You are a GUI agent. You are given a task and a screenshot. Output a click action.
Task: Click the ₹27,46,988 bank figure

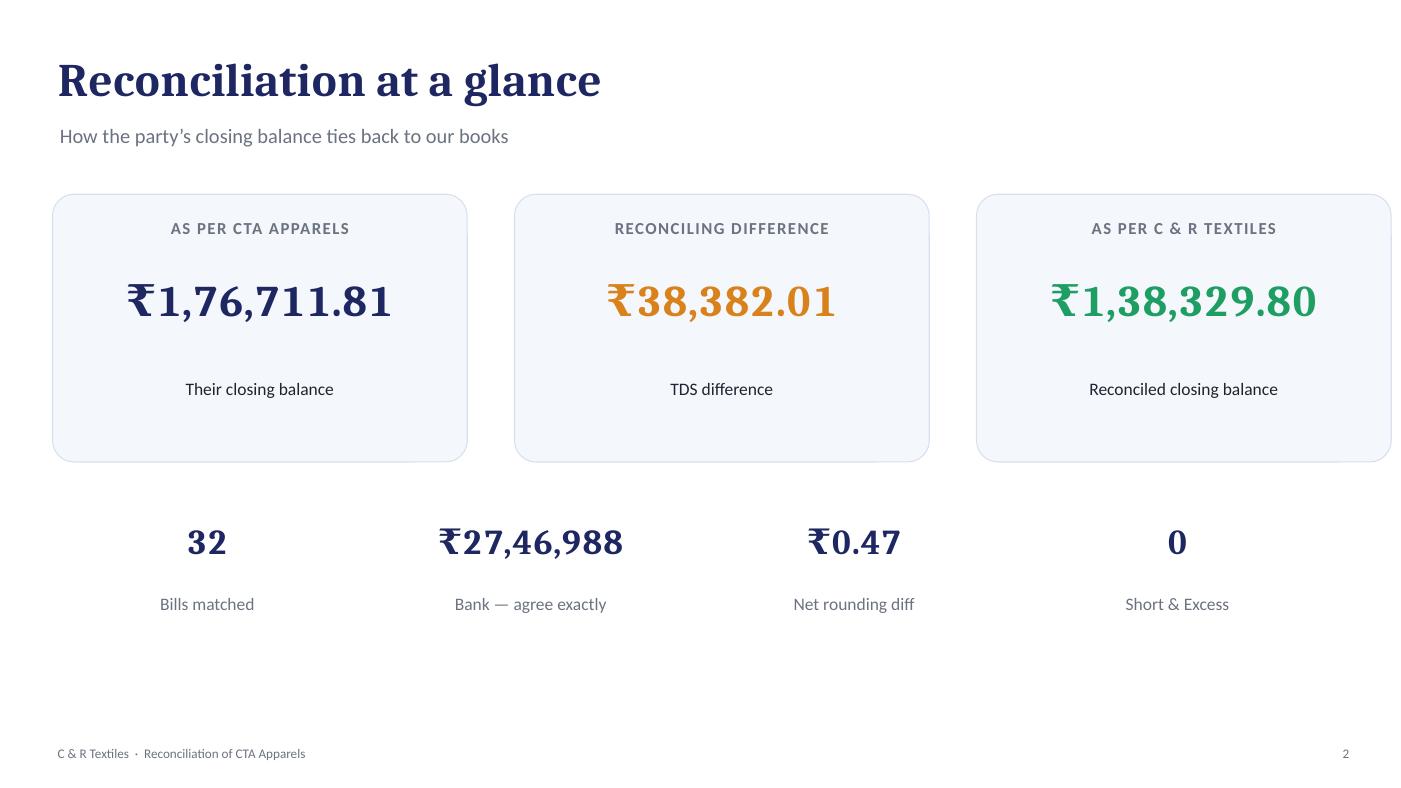pyautogui.click(x=531, y=543)
